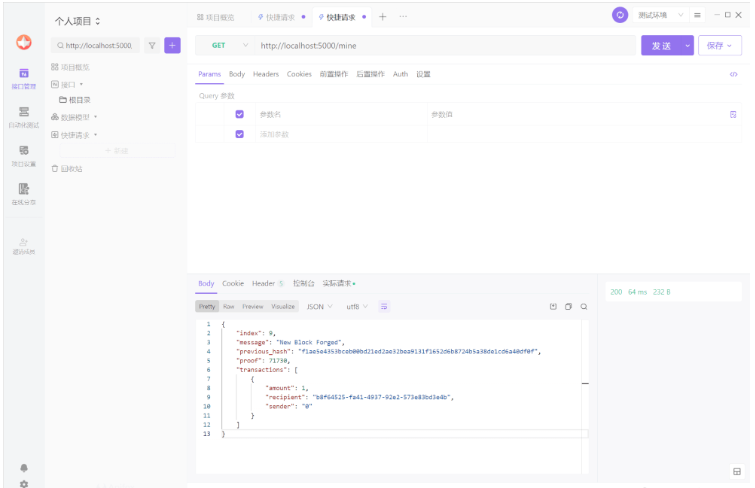Viewport: 755px width, 488px height.
Task: Click the Send button
Action: 661,45
